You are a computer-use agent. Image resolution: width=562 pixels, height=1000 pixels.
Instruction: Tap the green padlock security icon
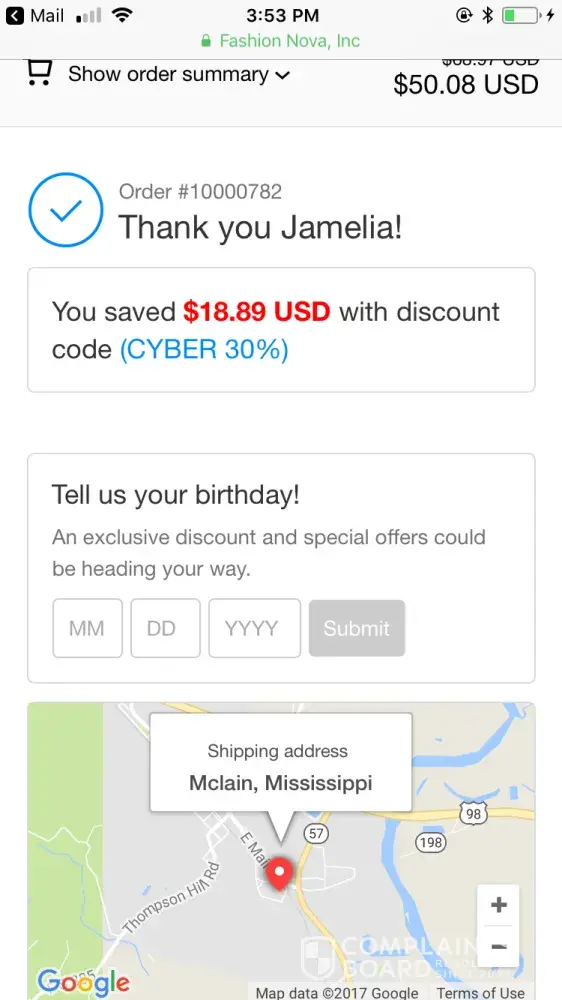[x=205, y=41]
